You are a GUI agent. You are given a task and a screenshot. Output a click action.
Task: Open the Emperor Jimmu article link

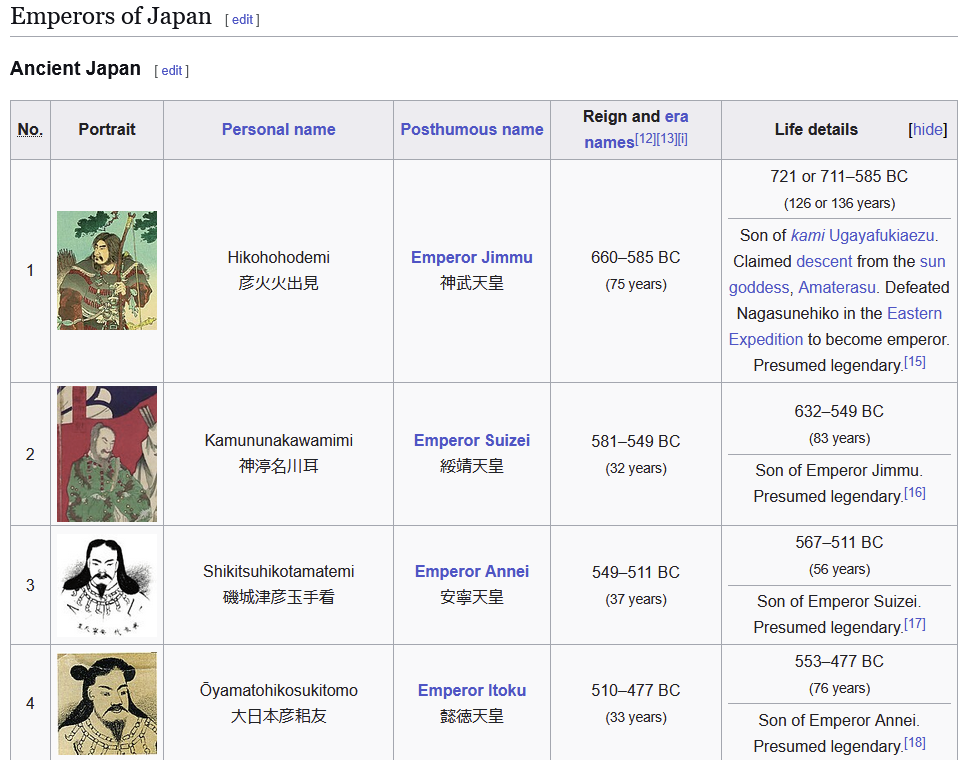(472, 258)
